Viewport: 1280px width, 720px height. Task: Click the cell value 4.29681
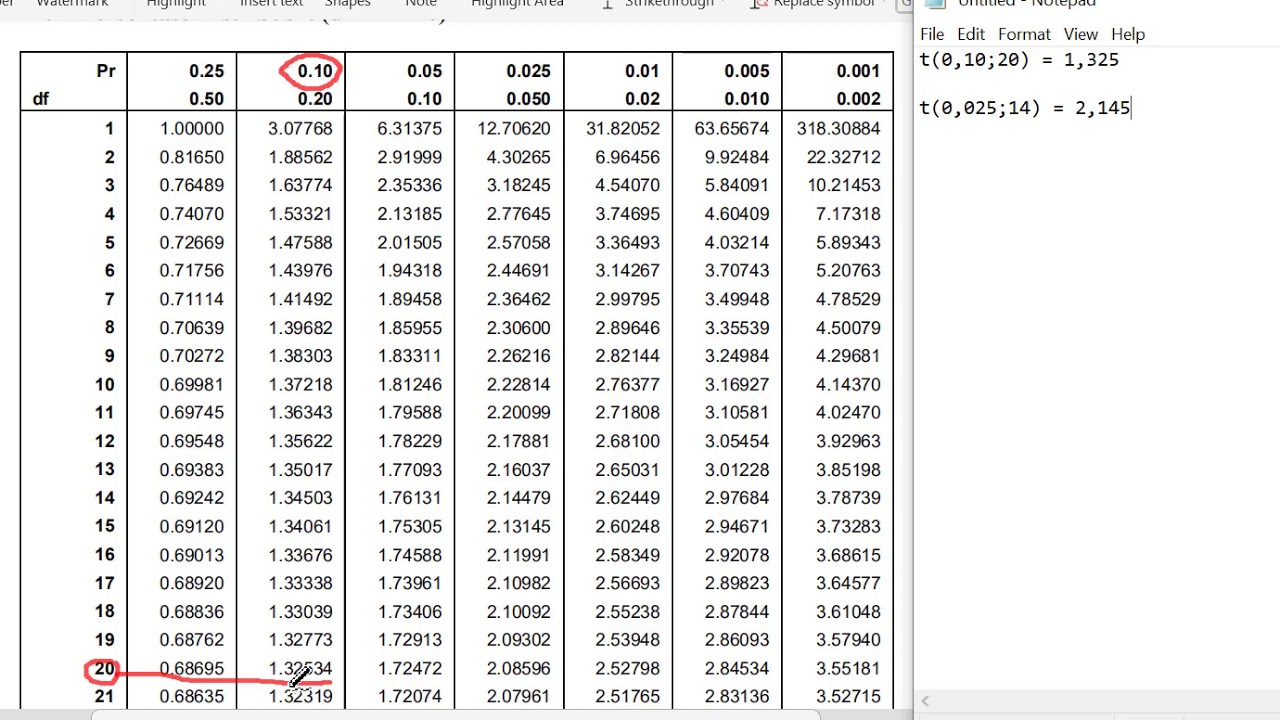tap(848, 355)
